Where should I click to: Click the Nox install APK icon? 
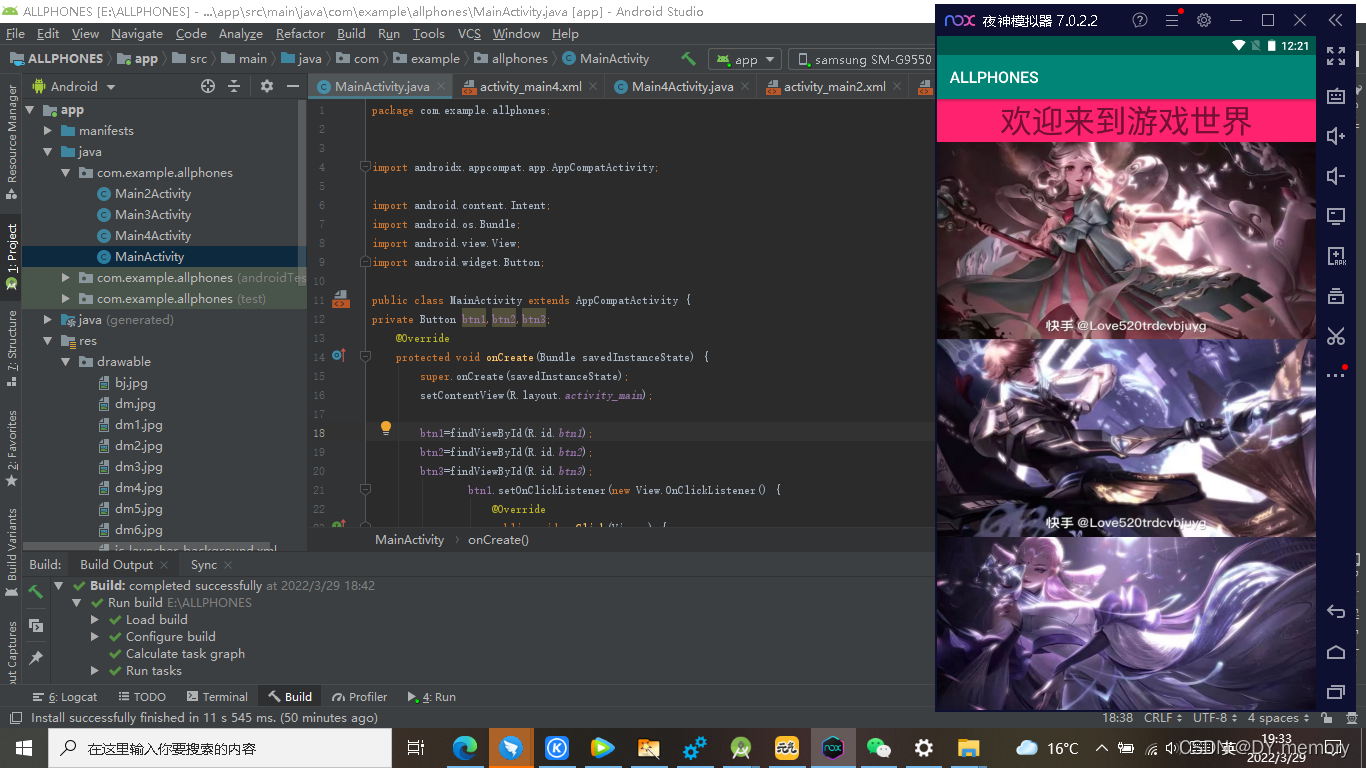click(x=1336, y=256)
